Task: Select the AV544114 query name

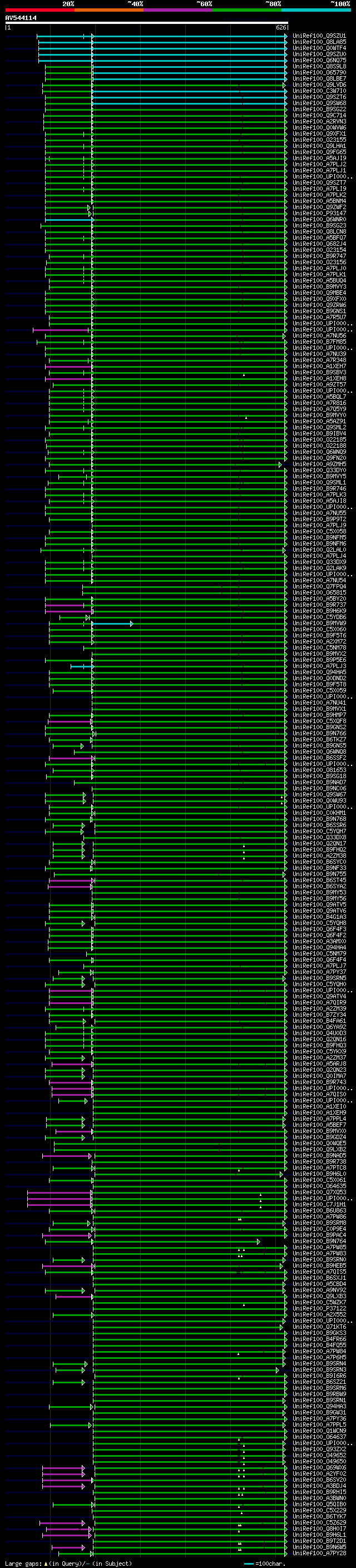Action: click(x=21, y=18)
